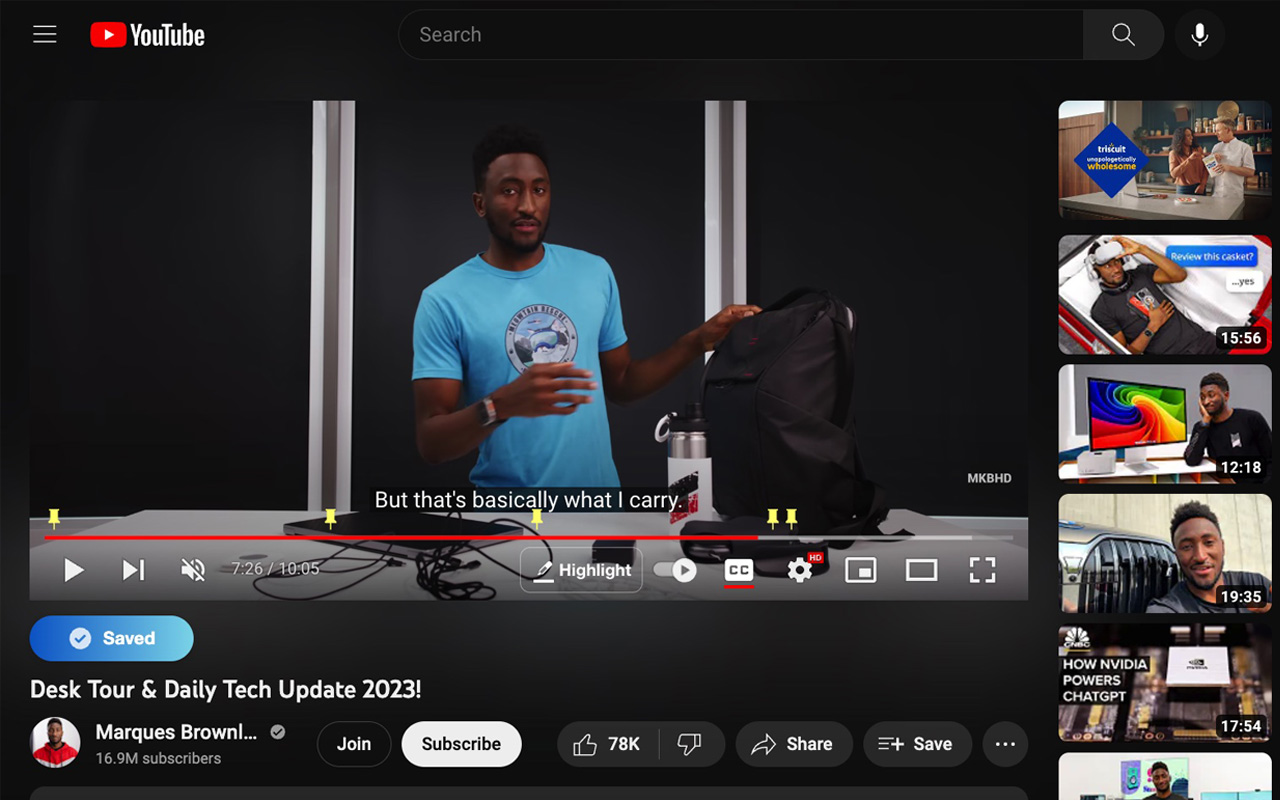Like the video with 78K likes

tap(607, 744)
